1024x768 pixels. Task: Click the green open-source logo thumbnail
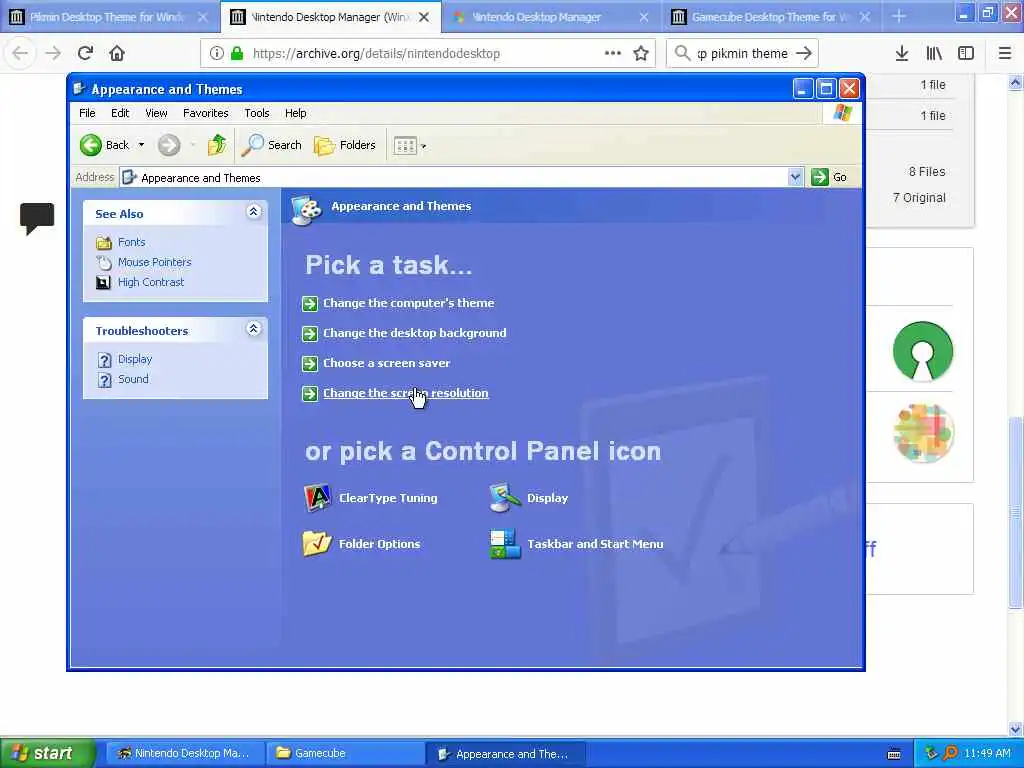(x=923, y=351)
